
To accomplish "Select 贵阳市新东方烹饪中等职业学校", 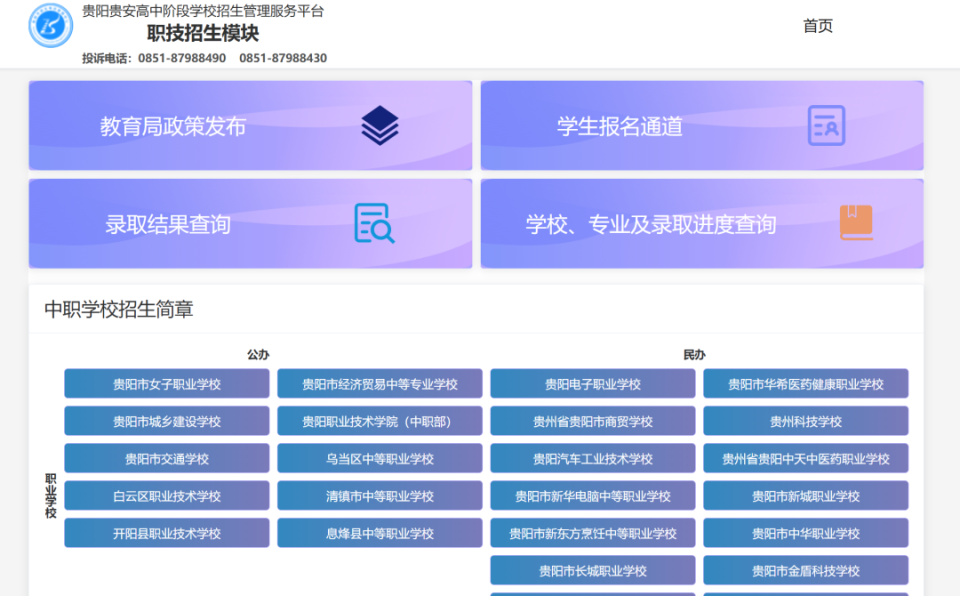I will pos(593,534).
